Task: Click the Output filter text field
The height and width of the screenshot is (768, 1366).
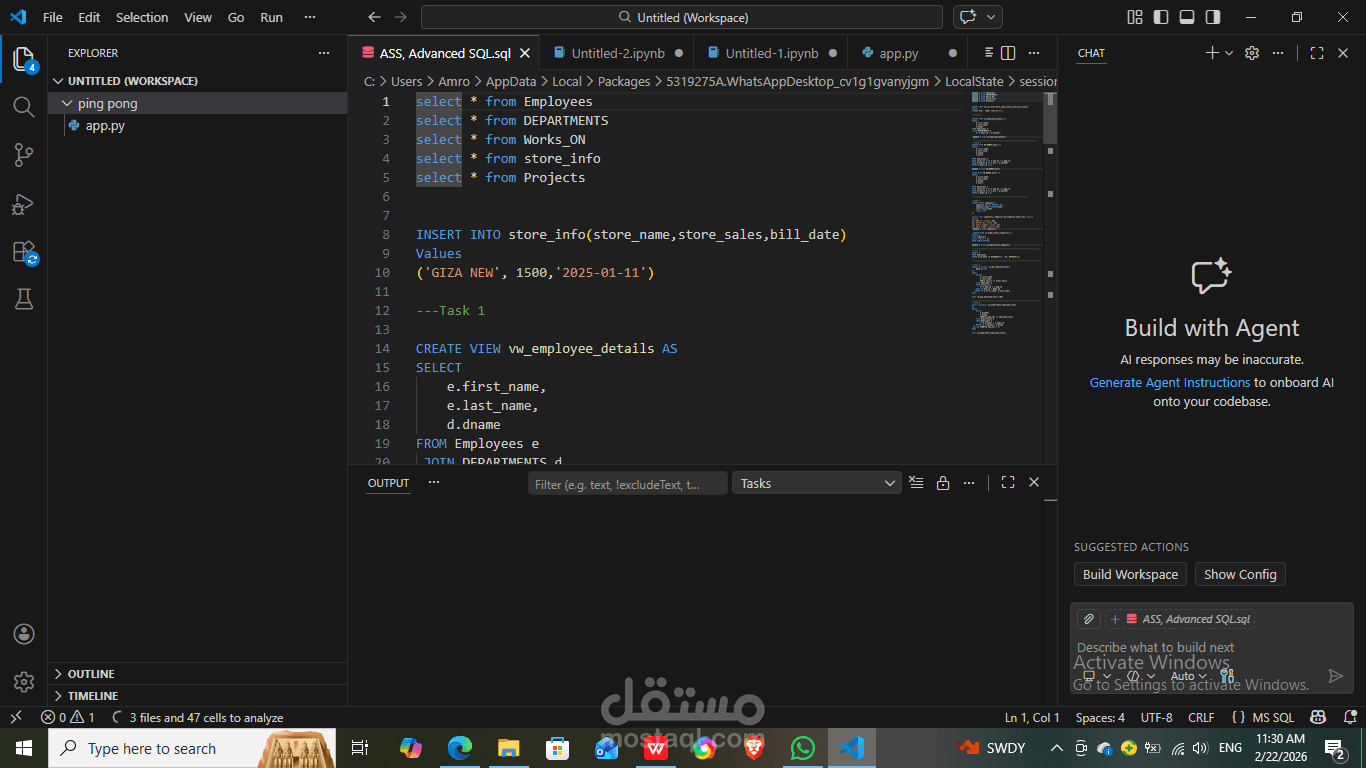Action: pos(628,483)
